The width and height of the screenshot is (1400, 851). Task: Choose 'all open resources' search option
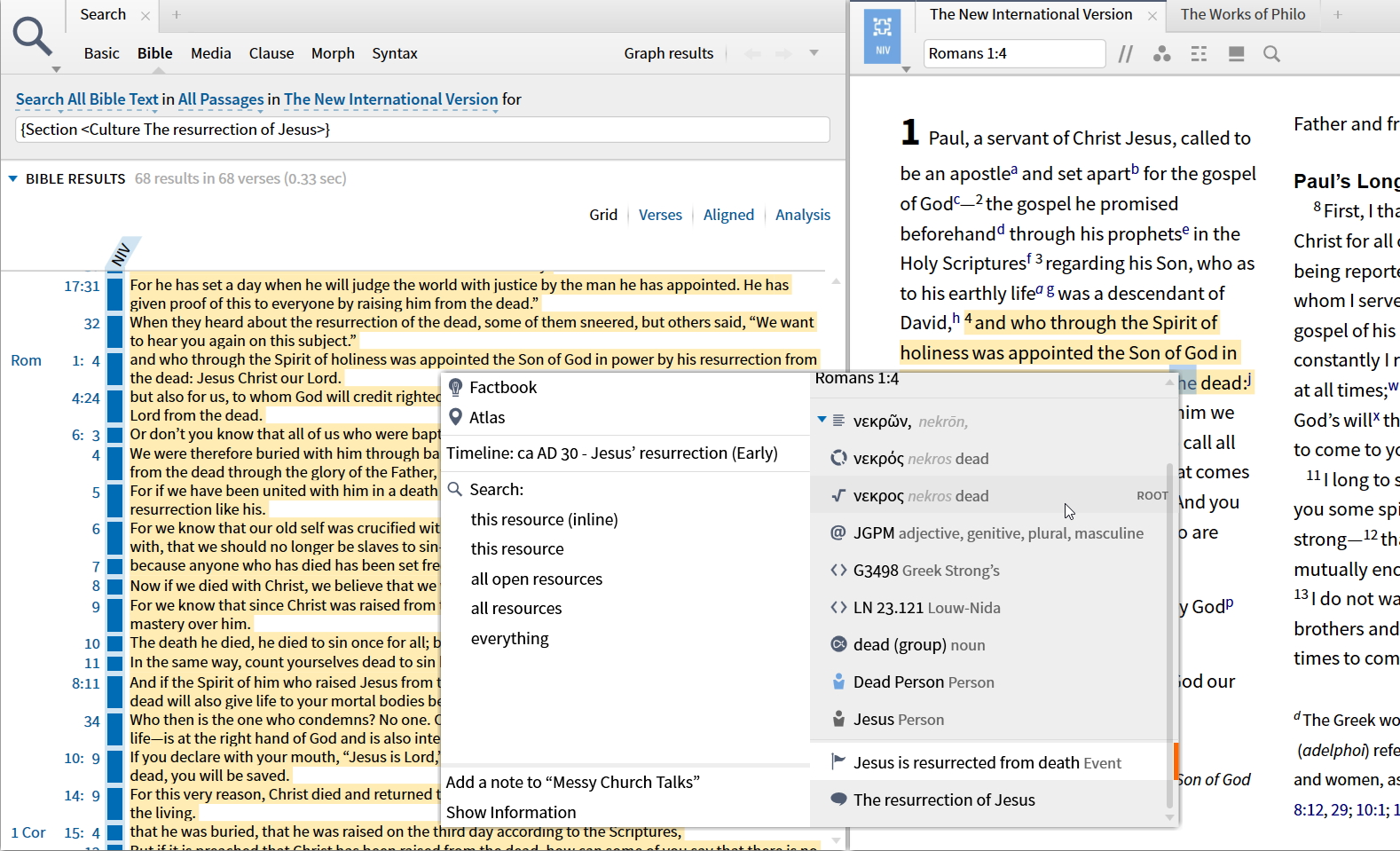coord(537,579)
